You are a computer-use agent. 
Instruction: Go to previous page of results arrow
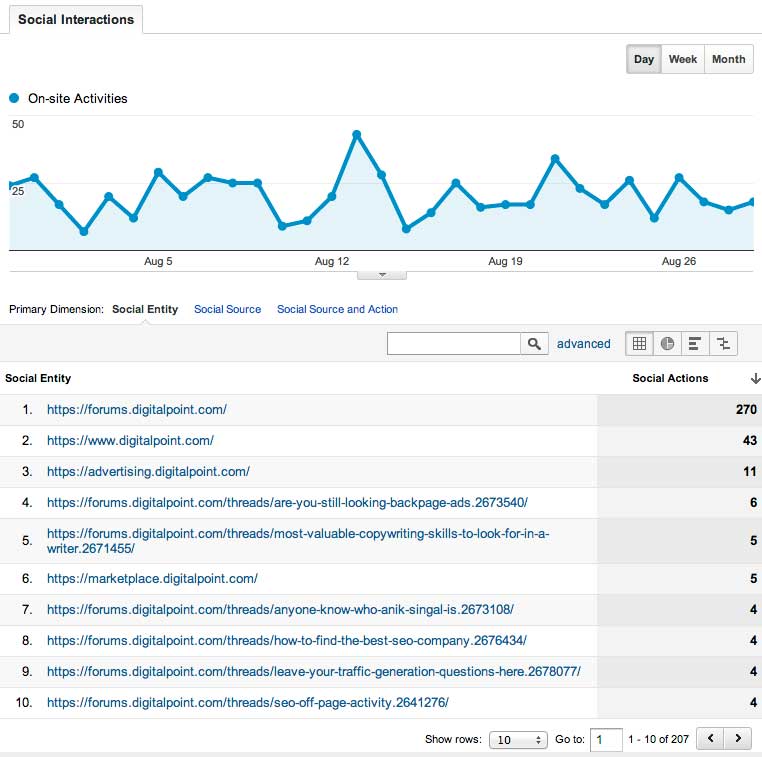click(x=710, y=739)
